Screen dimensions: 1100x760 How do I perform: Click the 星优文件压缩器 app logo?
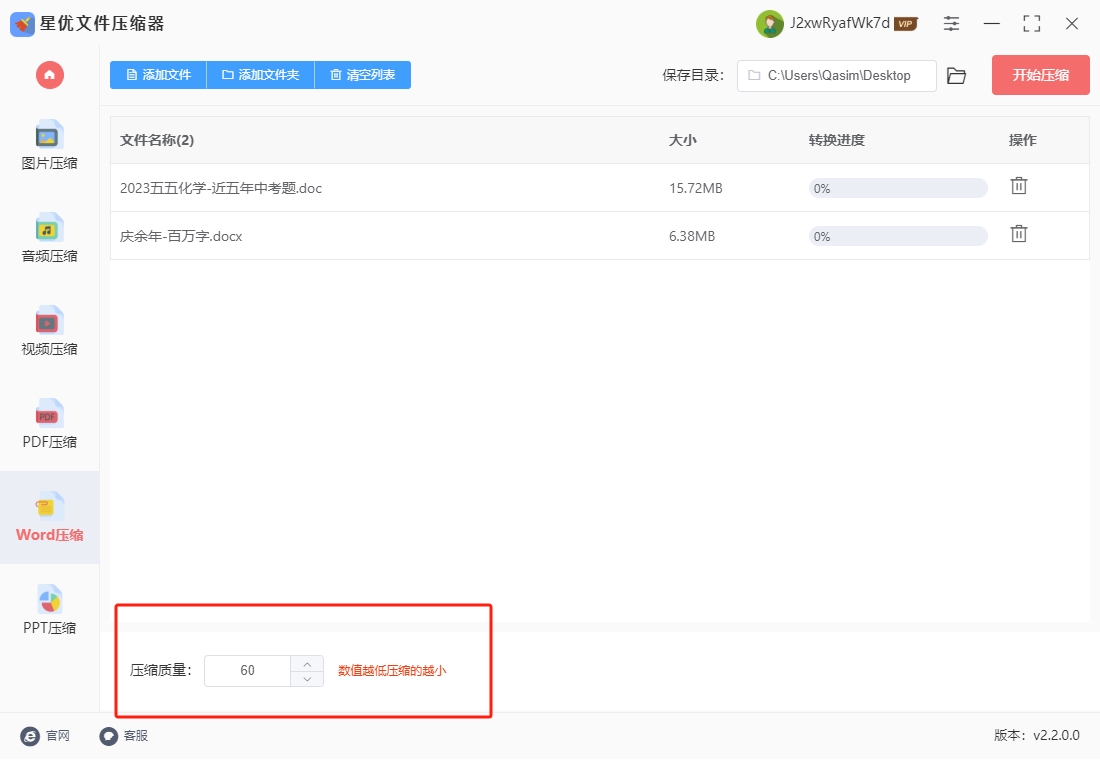coord(22,24)
